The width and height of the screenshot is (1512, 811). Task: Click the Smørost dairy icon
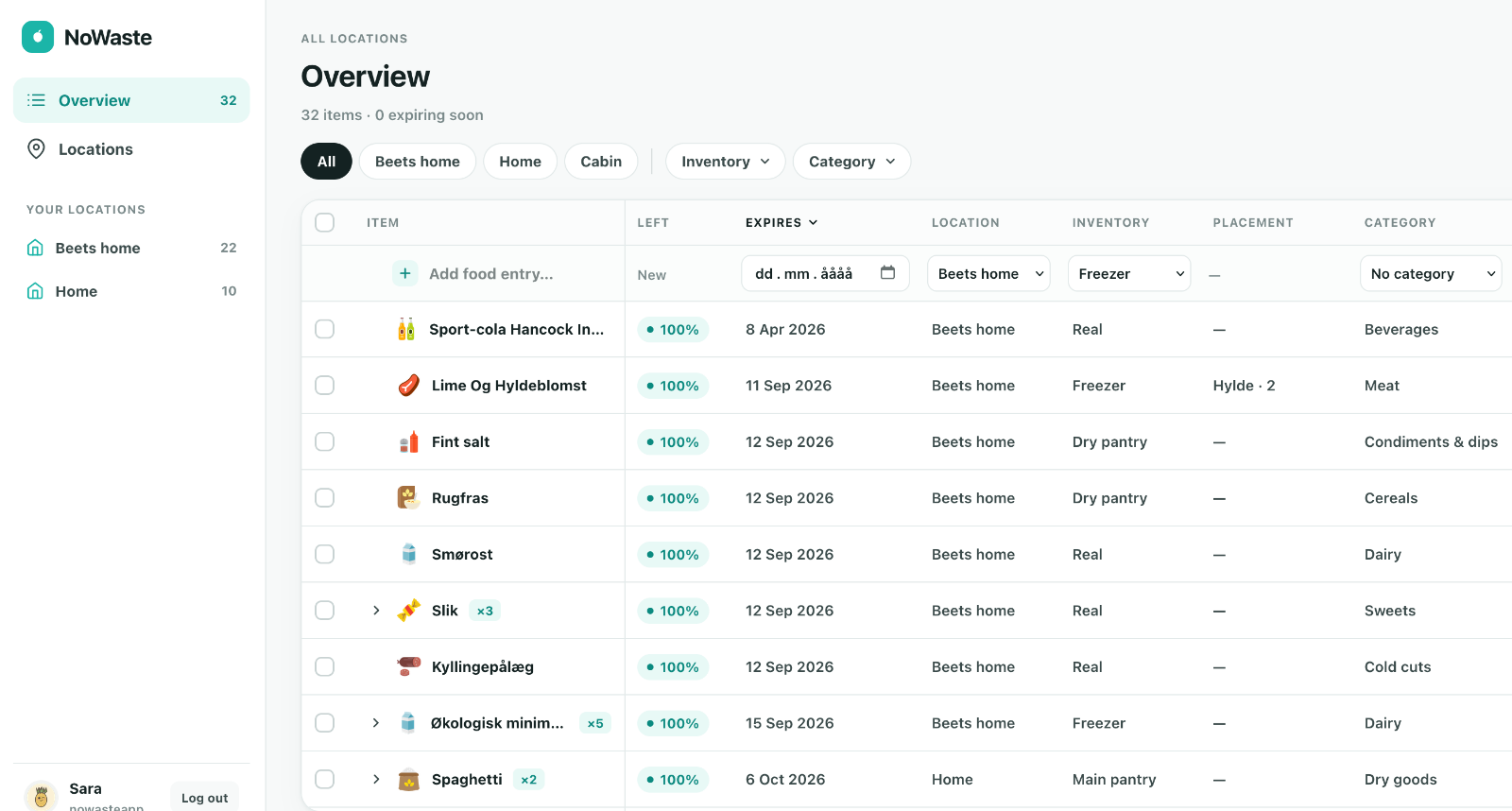408,554
